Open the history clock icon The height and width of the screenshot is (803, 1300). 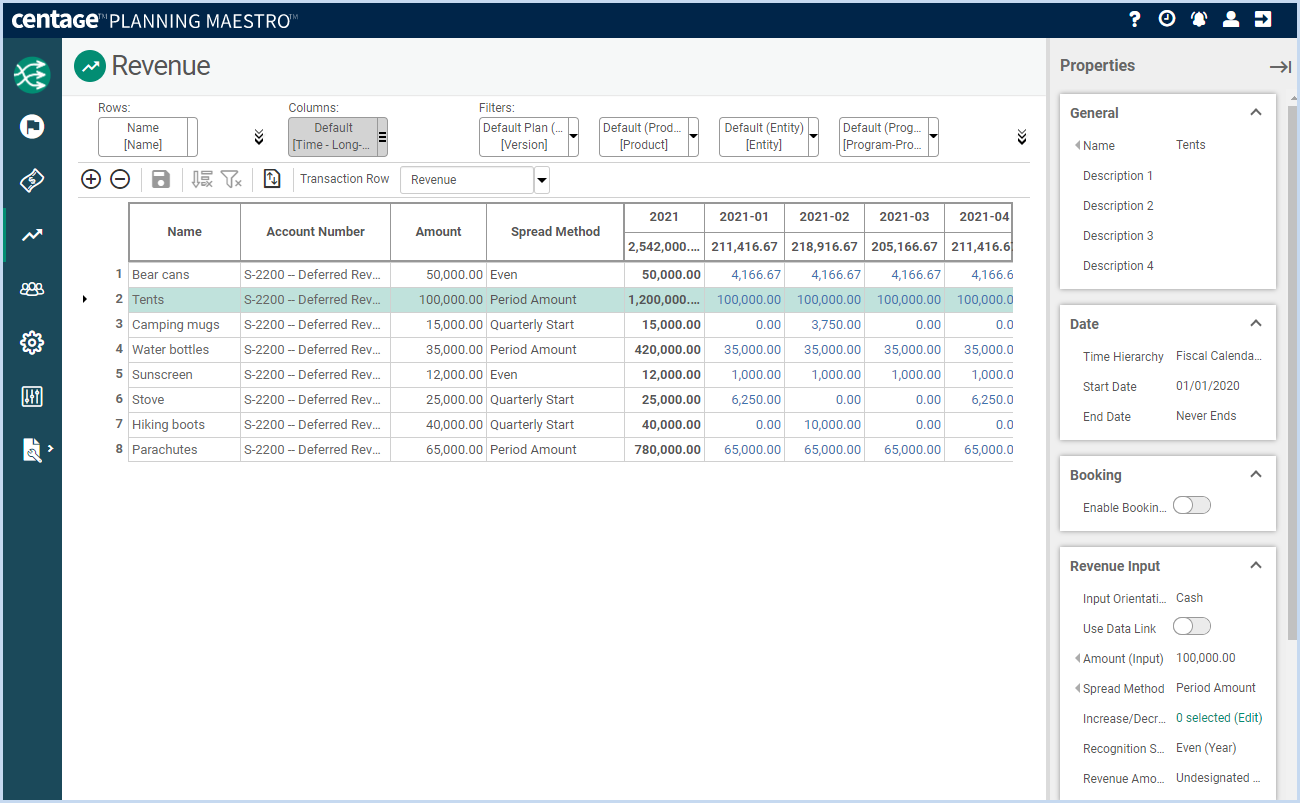tap(1166, 19)
